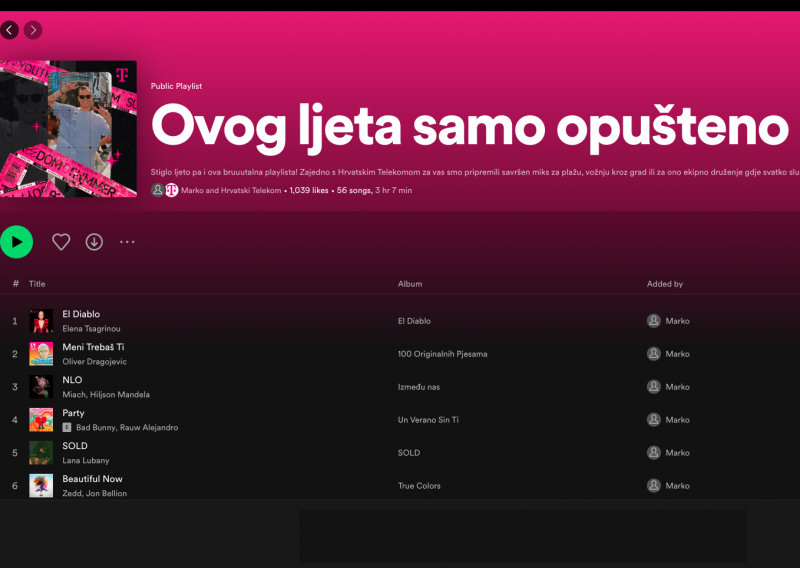Open the El Diablo album link
Image resolution: width=800 pixels, height=568 pixels.
414,321
